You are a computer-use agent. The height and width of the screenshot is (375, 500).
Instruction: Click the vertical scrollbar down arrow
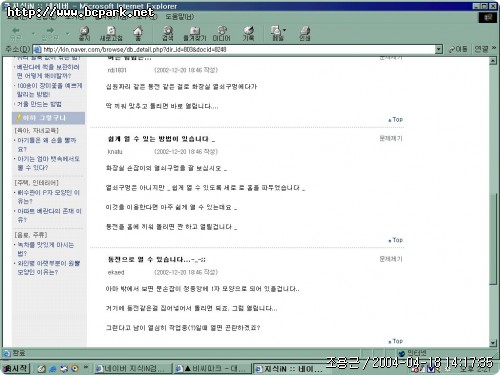[x=493, y=343]
